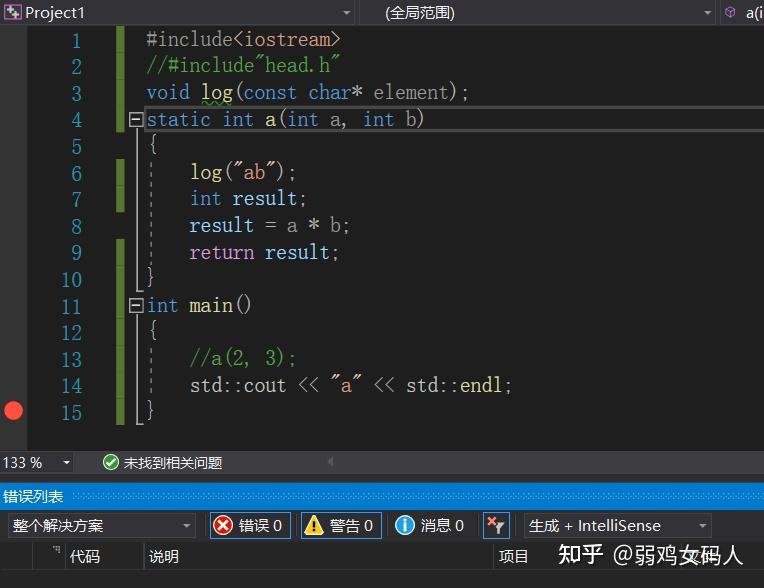Remove the breakpoint at line 15
This screenshot has height=588, width=764.
click(13, 411)
